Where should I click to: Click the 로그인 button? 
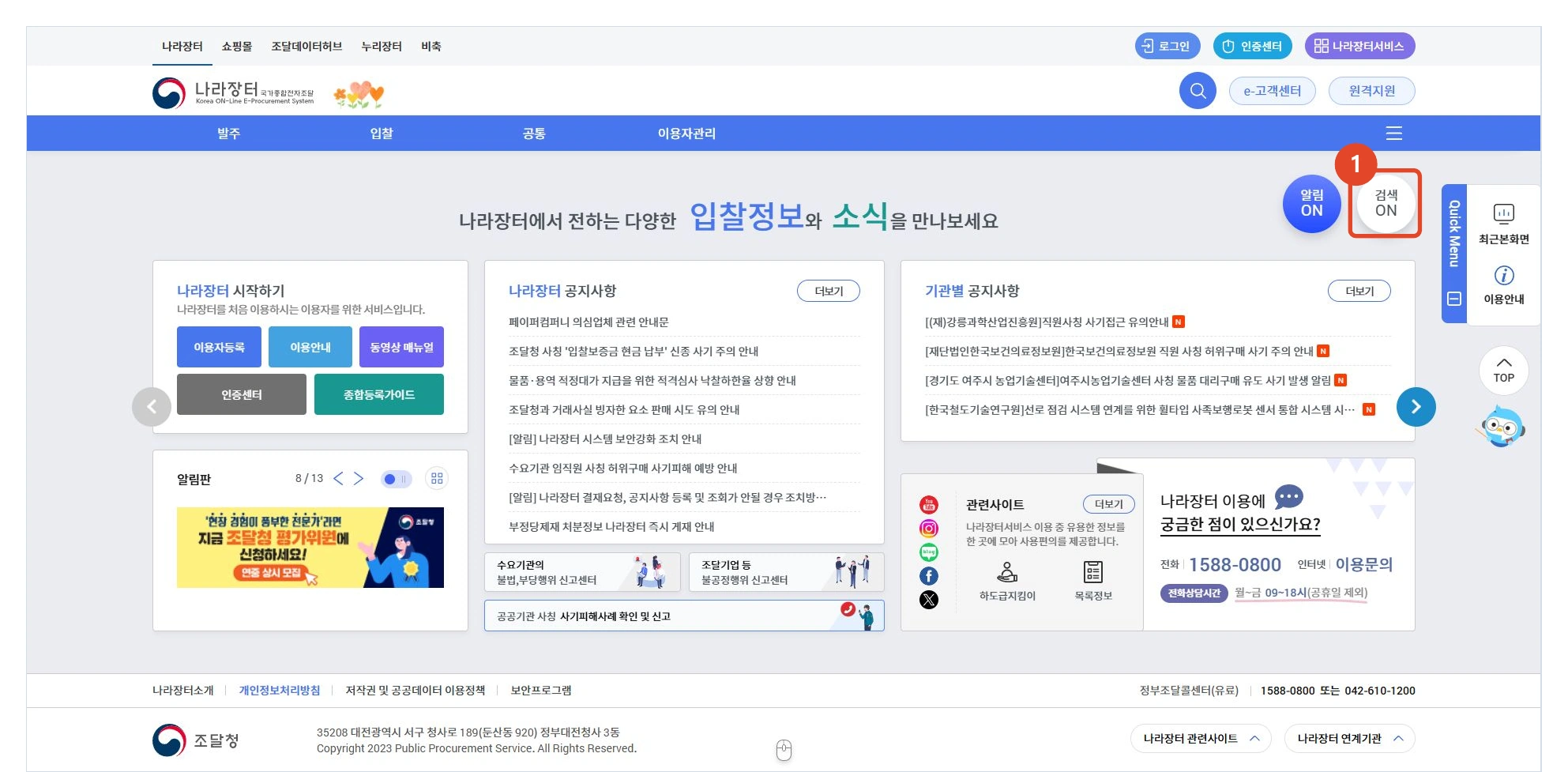1168,46
